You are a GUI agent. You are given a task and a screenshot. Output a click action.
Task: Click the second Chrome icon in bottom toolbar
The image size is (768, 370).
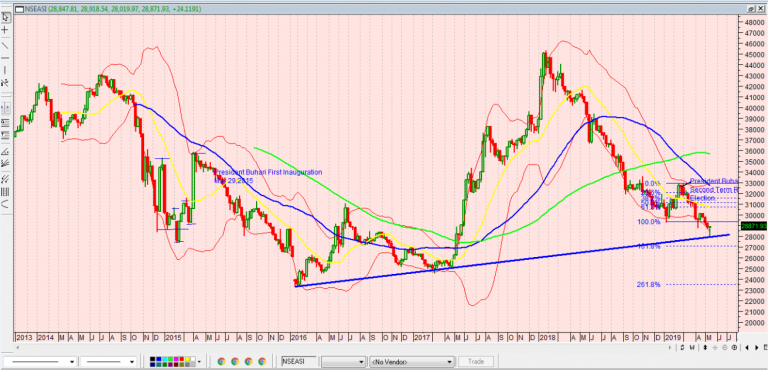click(235, 362)
